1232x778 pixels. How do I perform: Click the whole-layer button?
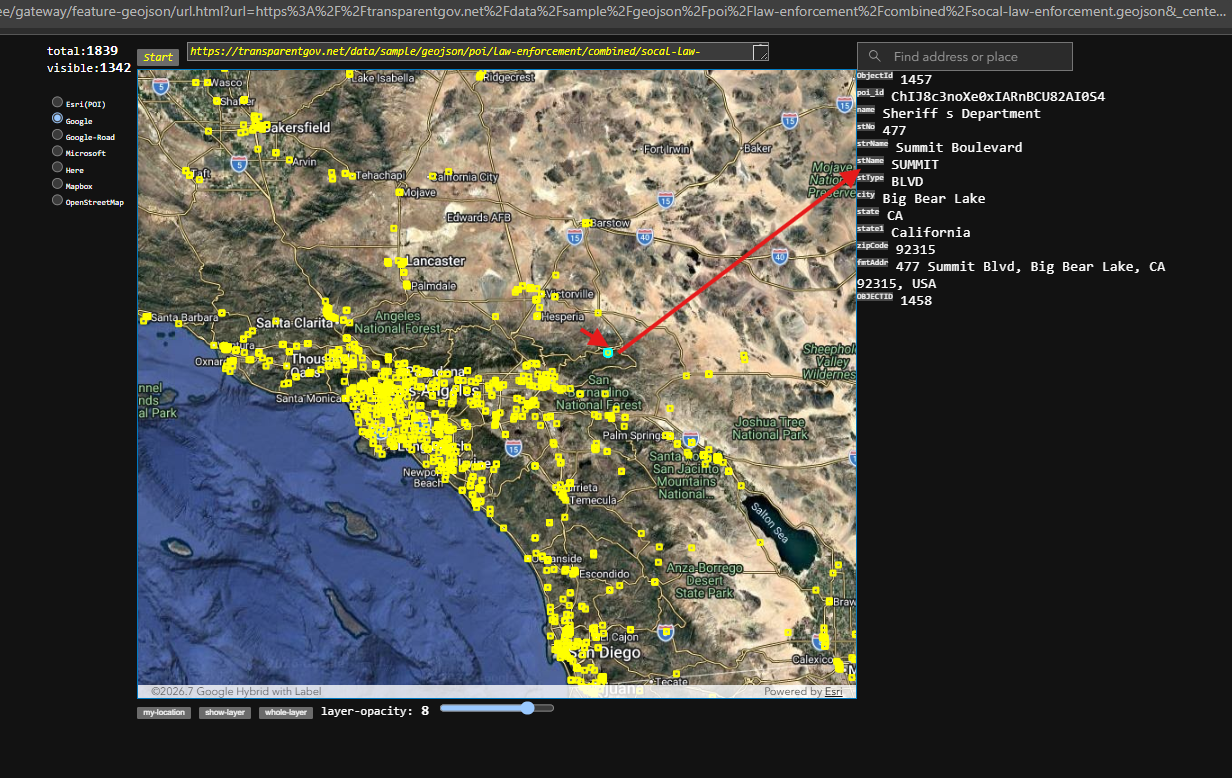click(285, 713)
